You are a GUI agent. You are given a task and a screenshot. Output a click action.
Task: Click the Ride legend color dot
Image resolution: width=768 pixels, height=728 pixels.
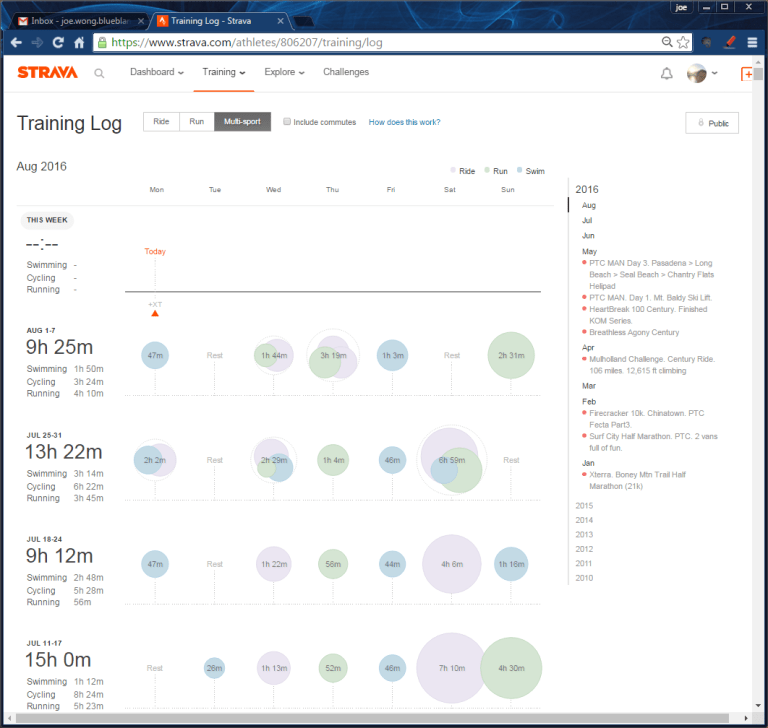coord(453,170)
